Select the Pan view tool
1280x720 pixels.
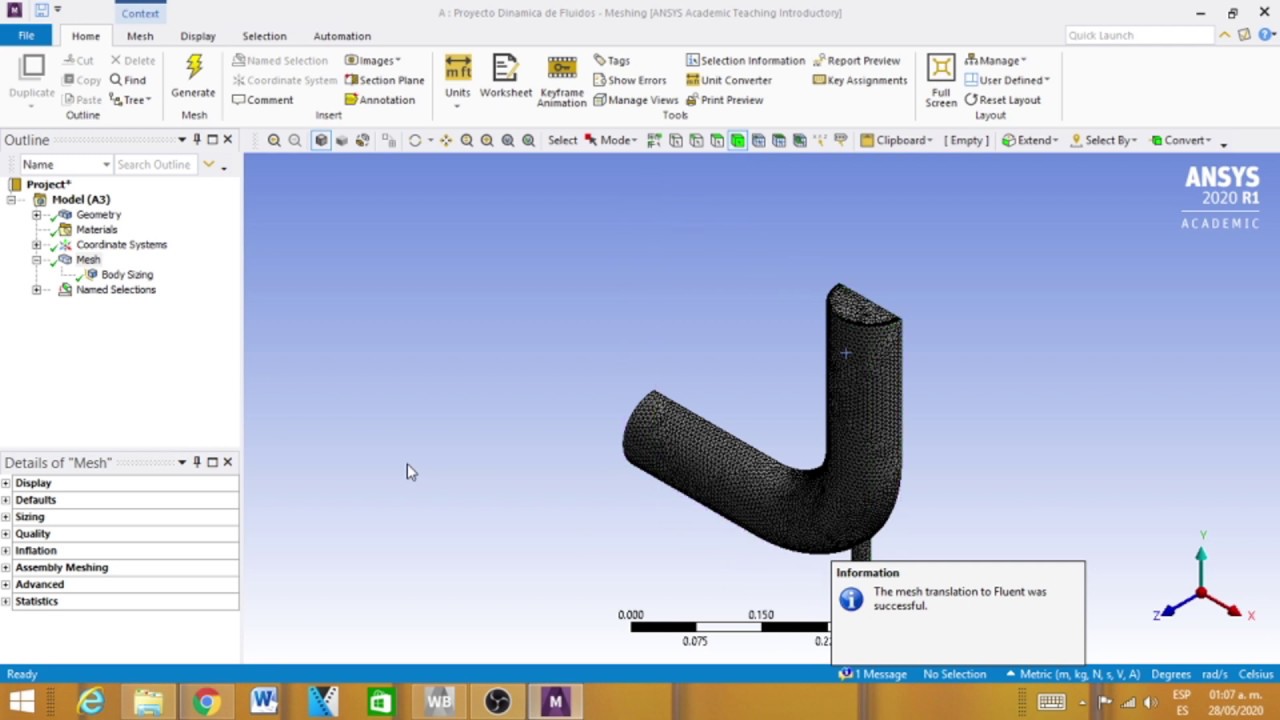pos(446,140)
